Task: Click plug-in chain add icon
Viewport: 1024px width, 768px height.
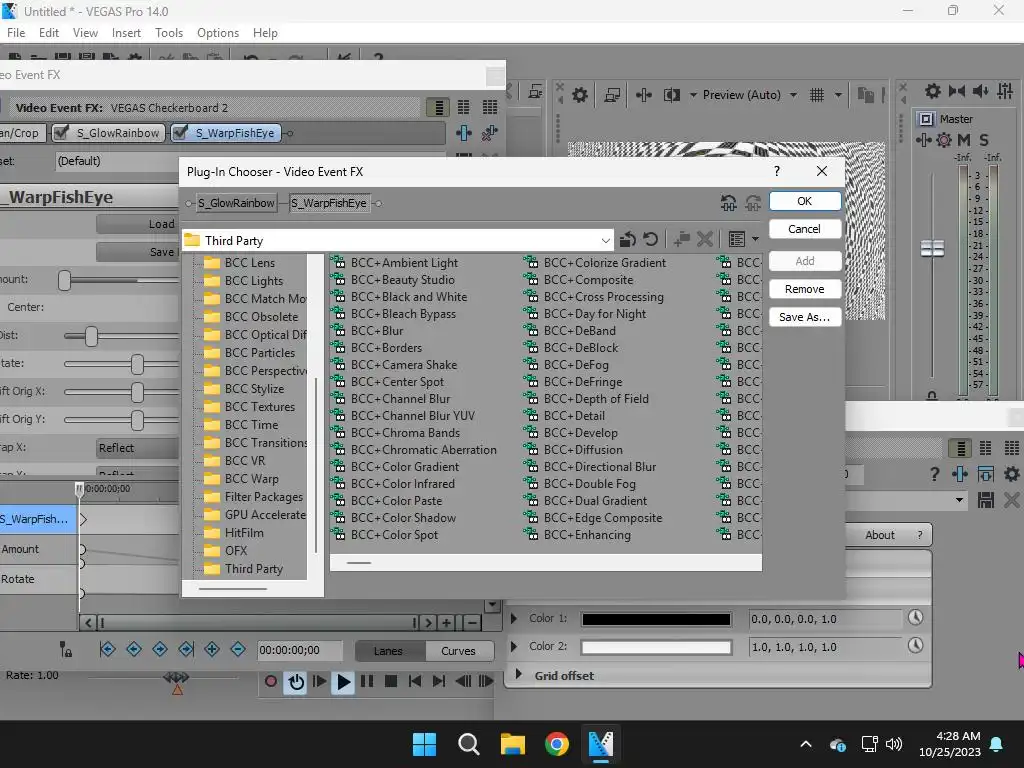Action: click(464, 133)
